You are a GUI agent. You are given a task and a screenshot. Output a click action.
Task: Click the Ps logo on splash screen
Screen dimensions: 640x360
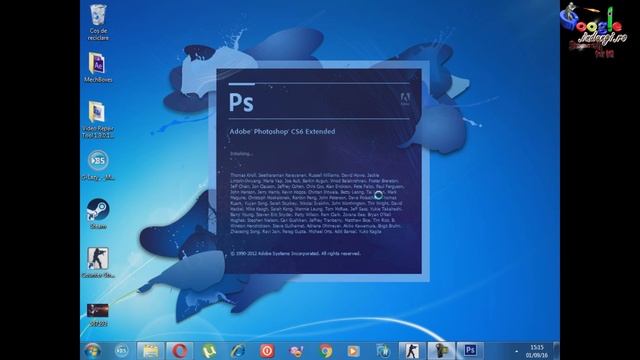tap(241, 102)
